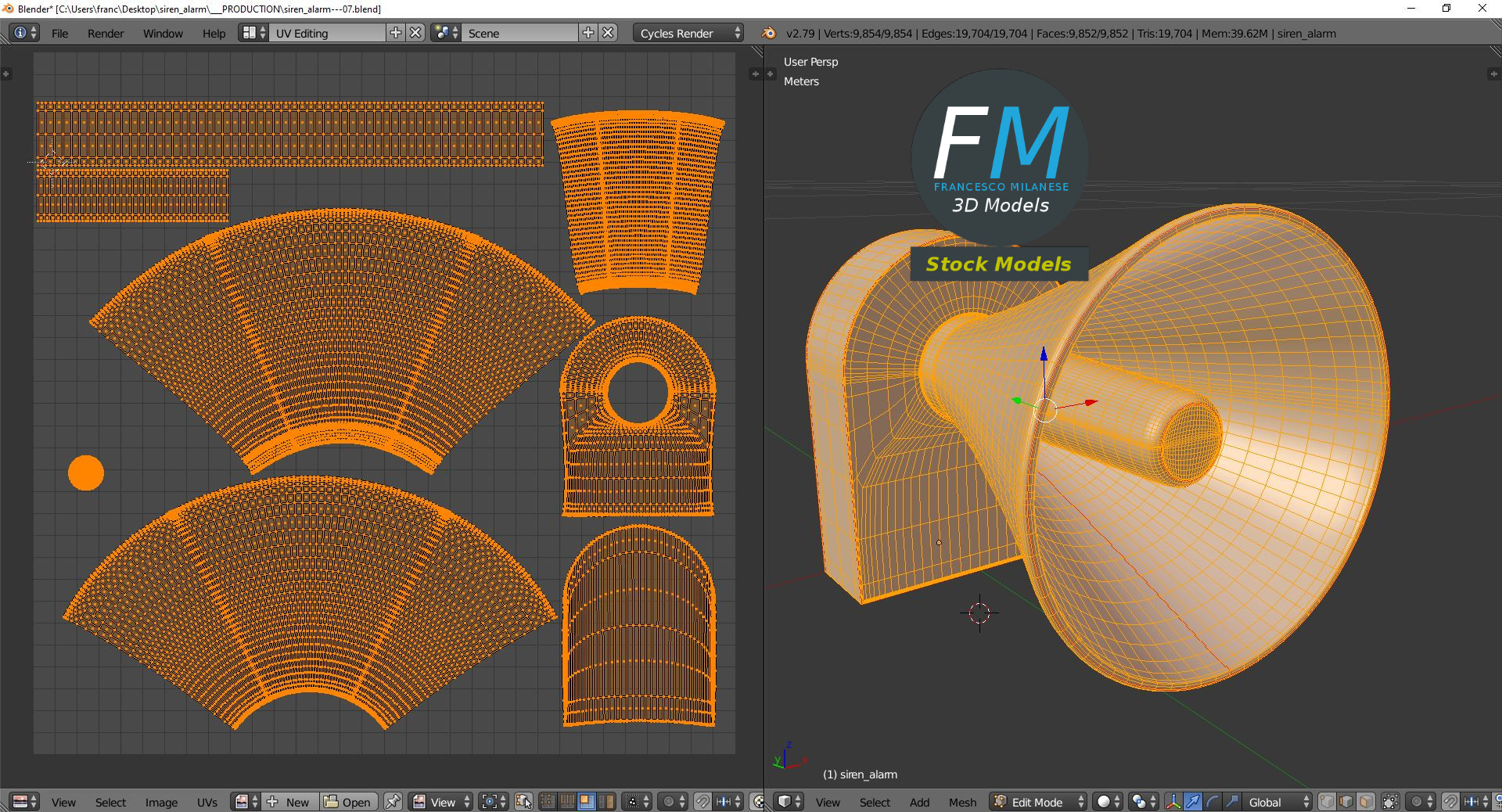
Task: Click the orange circular UV island
Action: click(86, 473)
